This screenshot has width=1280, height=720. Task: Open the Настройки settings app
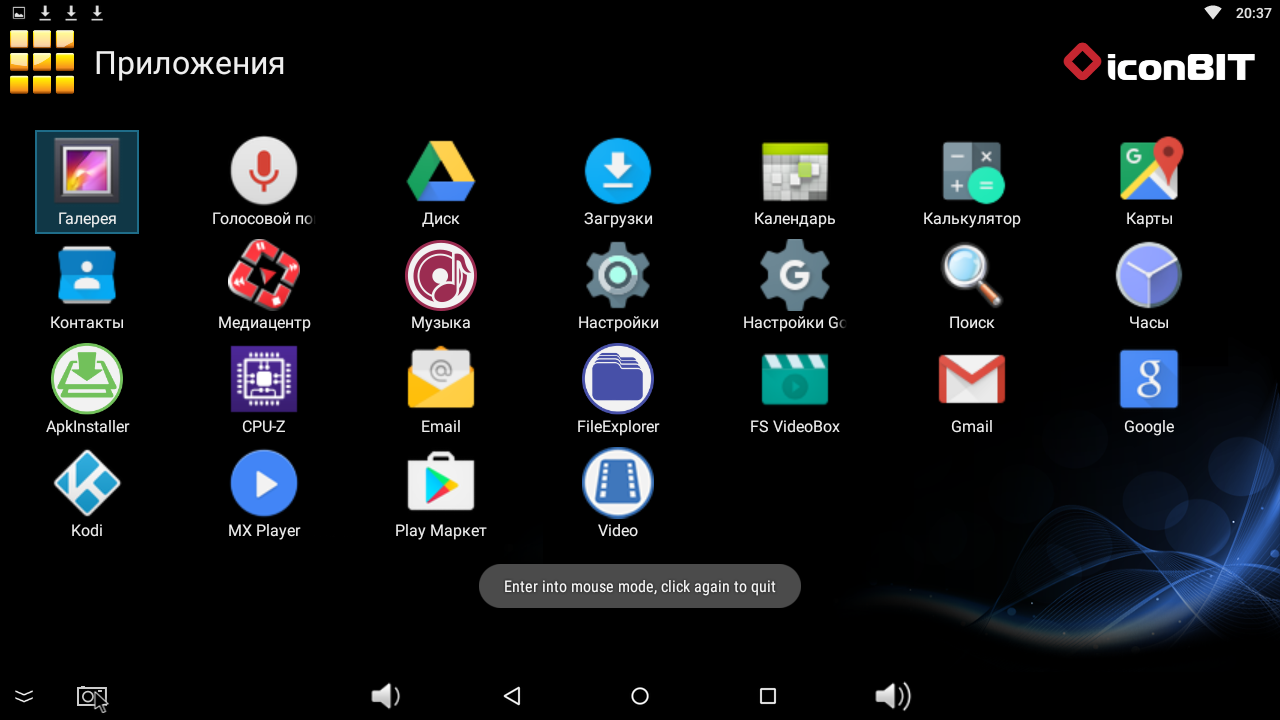(x=618, y=286)
